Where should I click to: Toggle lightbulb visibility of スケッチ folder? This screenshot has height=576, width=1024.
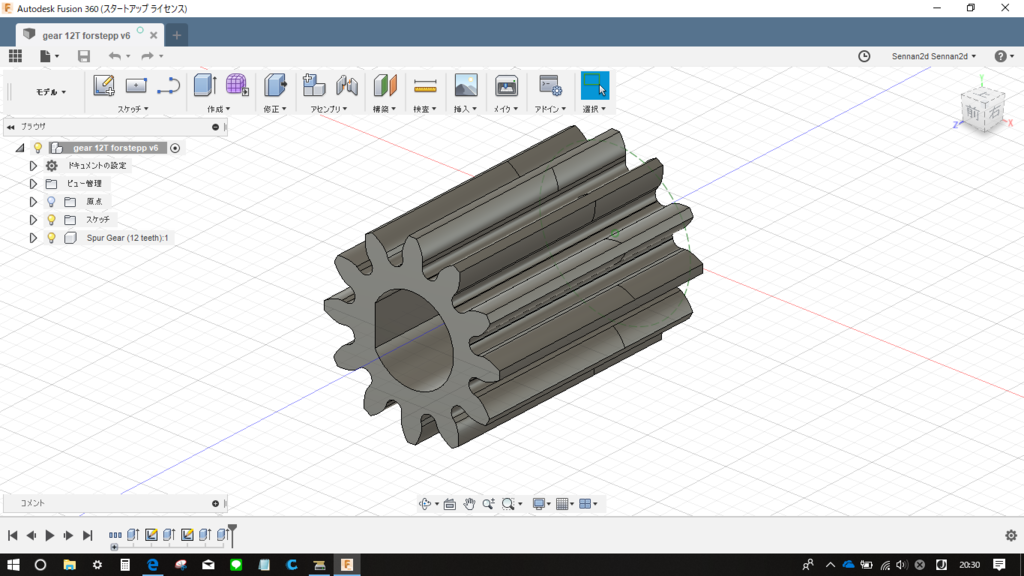pyautogui.click(x=51, y=220)
